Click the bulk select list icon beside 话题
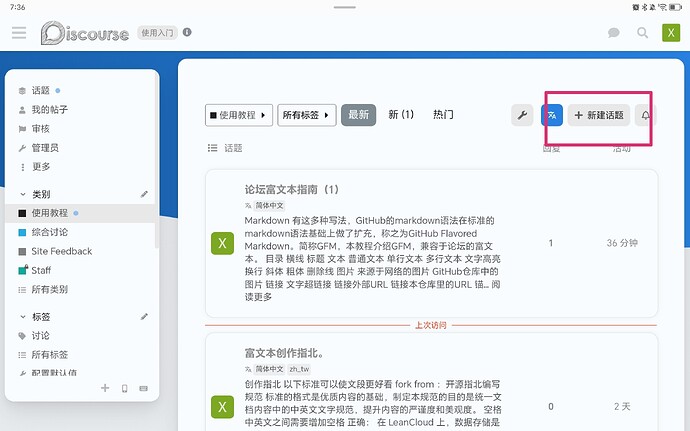This screenshot has width=690, height=431. point(213,148)
